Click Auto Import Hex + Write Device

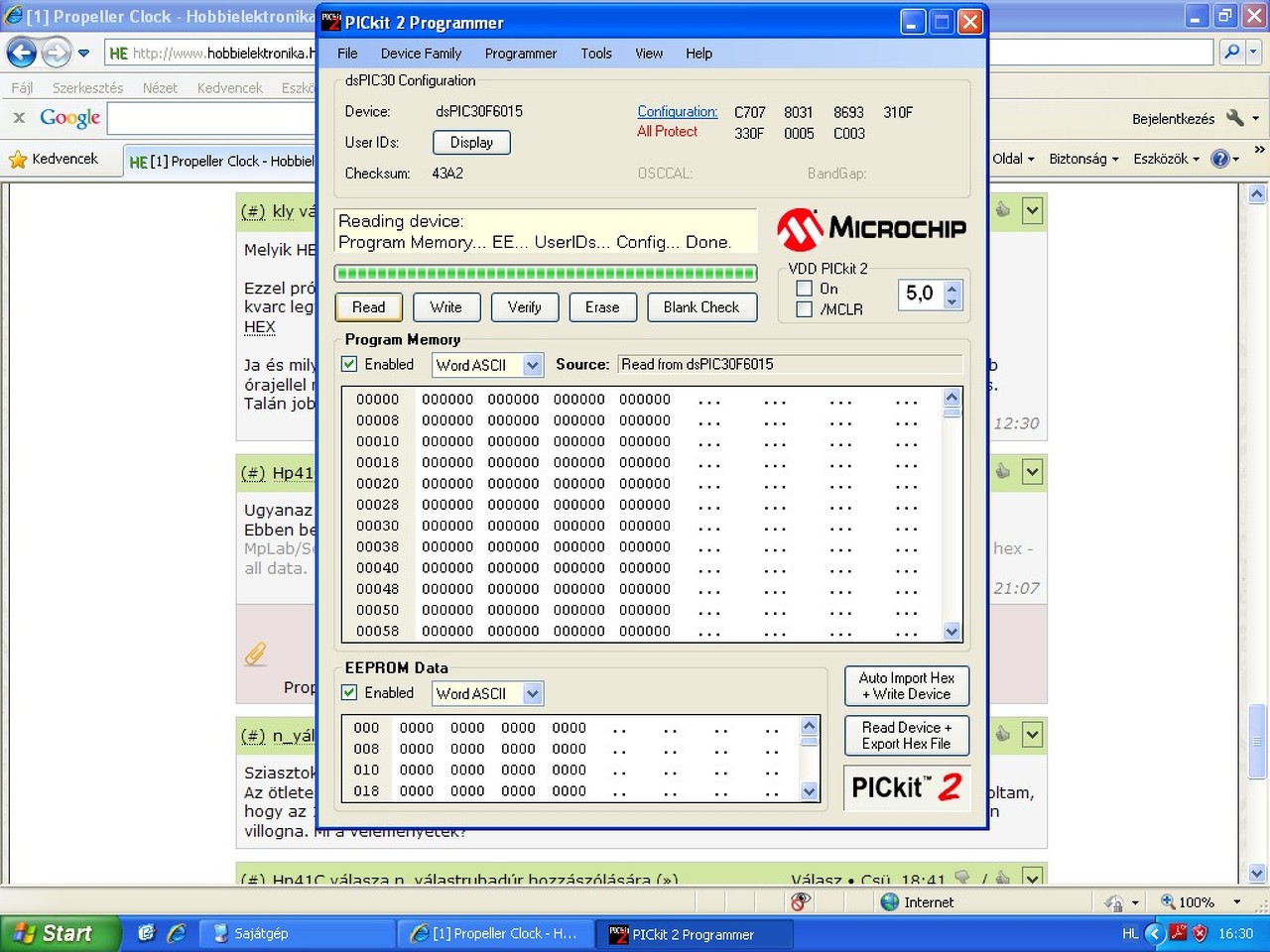tap(907, 686)
